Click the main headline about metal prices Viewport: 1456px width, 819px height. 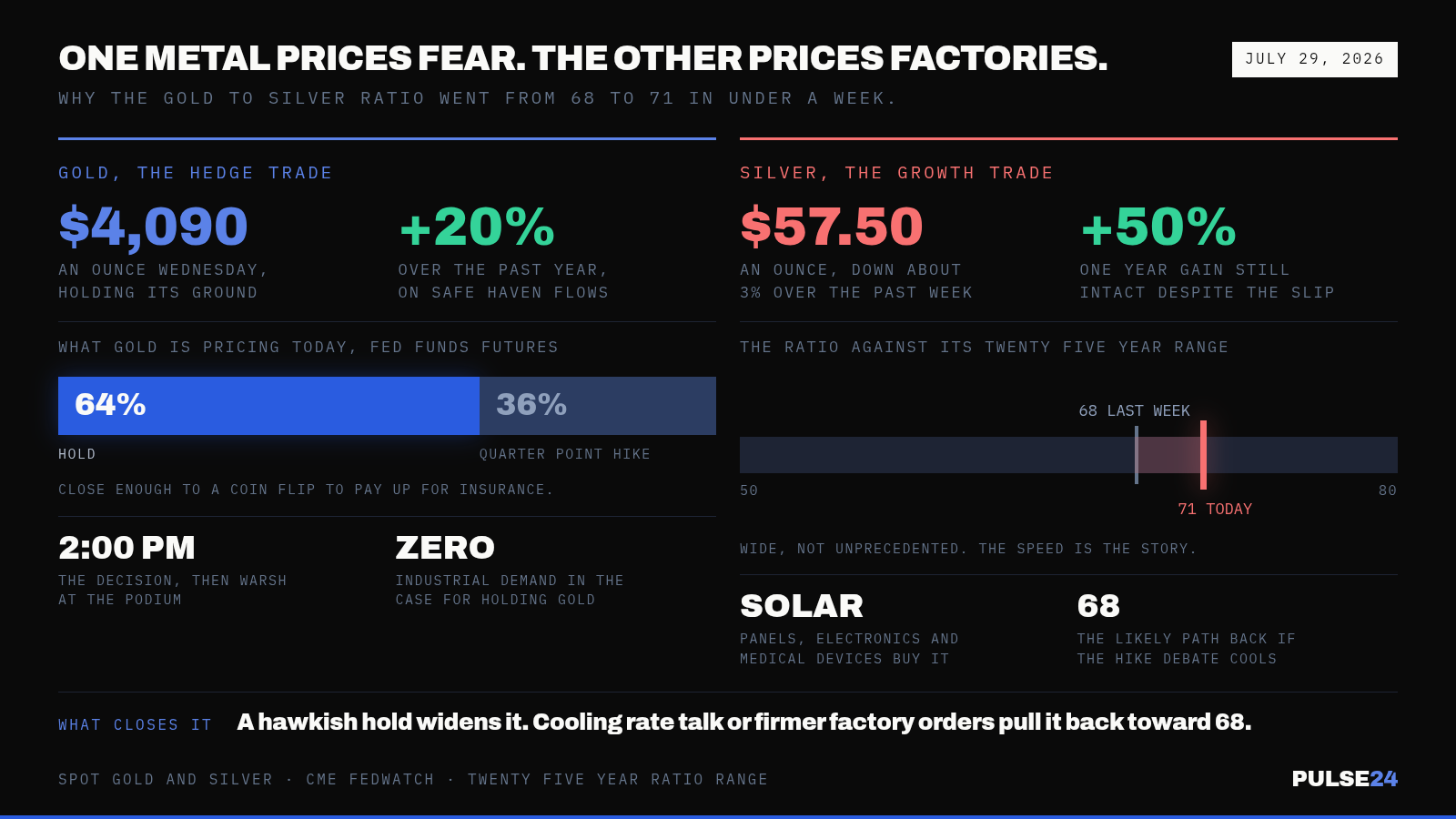point(583,58)
